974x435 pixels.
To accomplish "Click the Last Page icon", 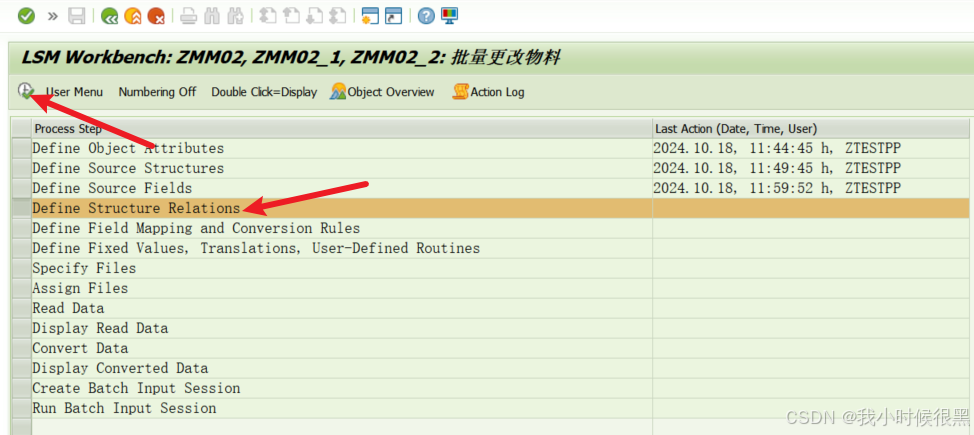I will (x=338, y=16).
